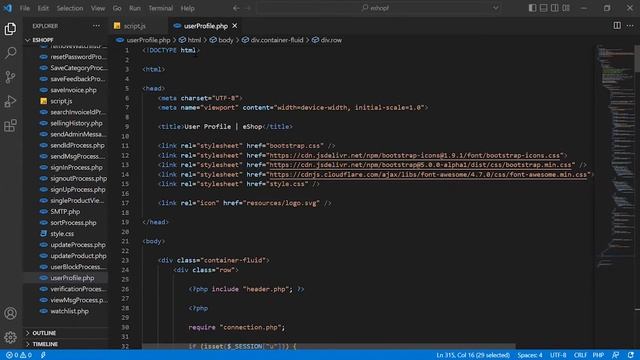Open style.css in the explorer
This screenshot has height=360, width=640.
point(62,233)
